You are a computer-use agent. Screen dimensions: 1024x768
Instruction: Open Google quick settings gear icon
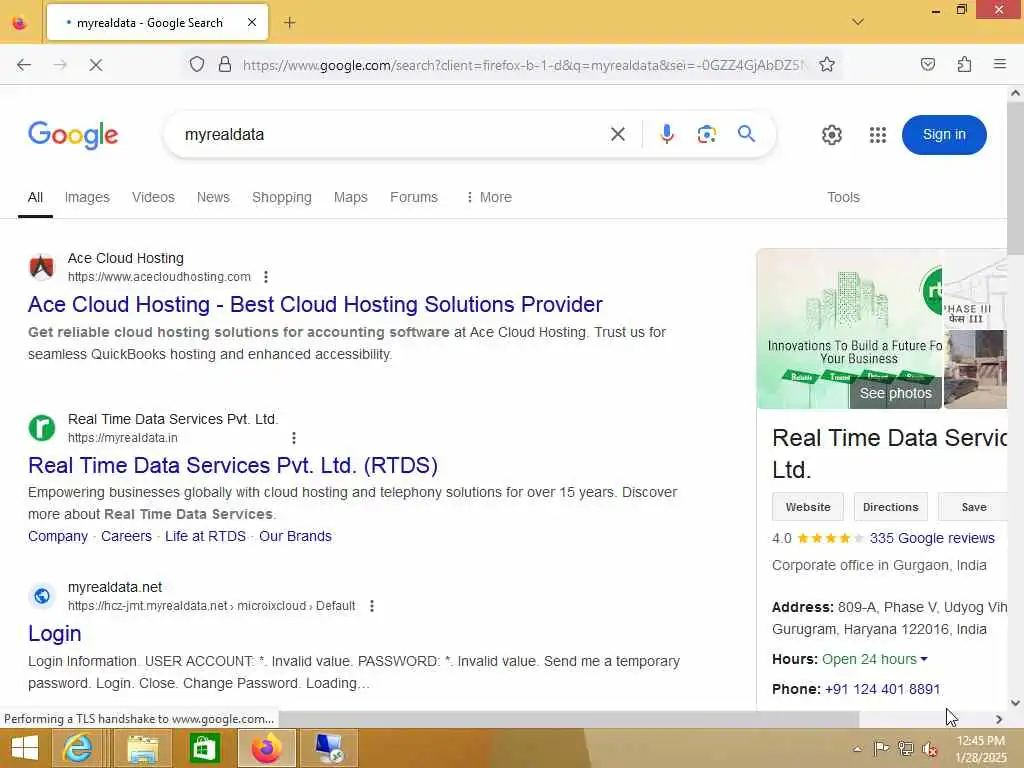click(x=831, y=135)
